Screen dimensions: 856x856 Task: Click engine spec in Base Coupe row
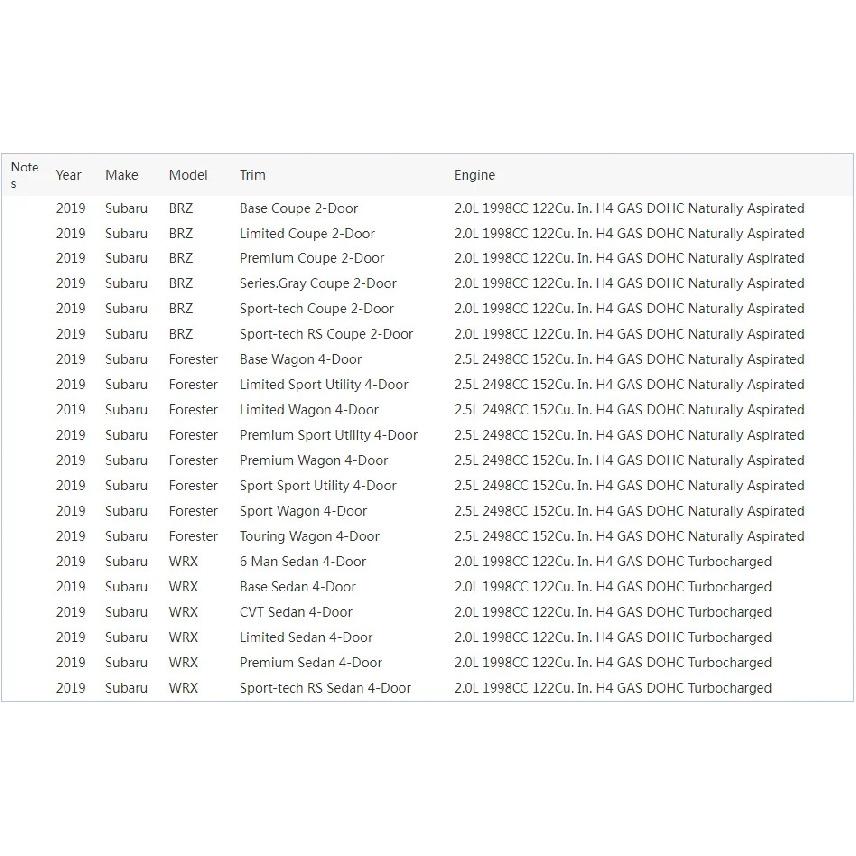pyautogui.click(x=629, y=209)
